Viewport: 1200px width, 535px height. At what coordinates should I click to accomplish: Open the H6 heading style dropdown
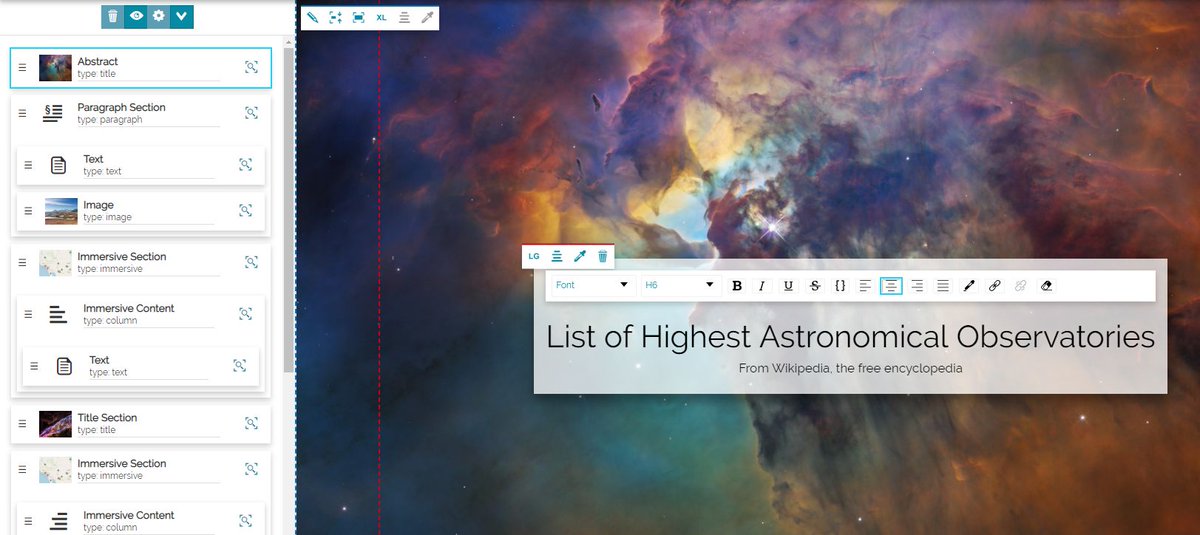tap(680, 285)
